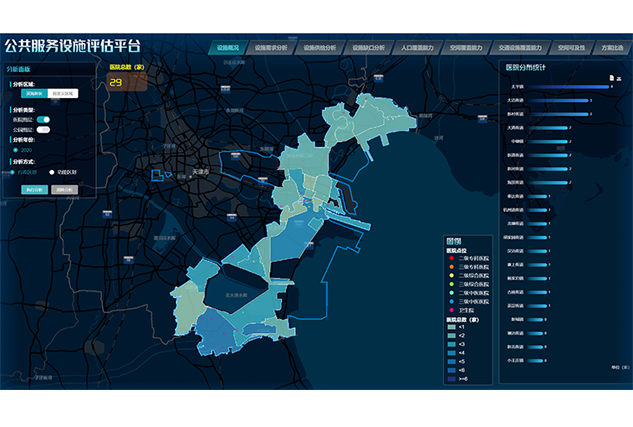
Task: Switch to the 设施需求分析 tab
Action: click(x=270, y=47)
